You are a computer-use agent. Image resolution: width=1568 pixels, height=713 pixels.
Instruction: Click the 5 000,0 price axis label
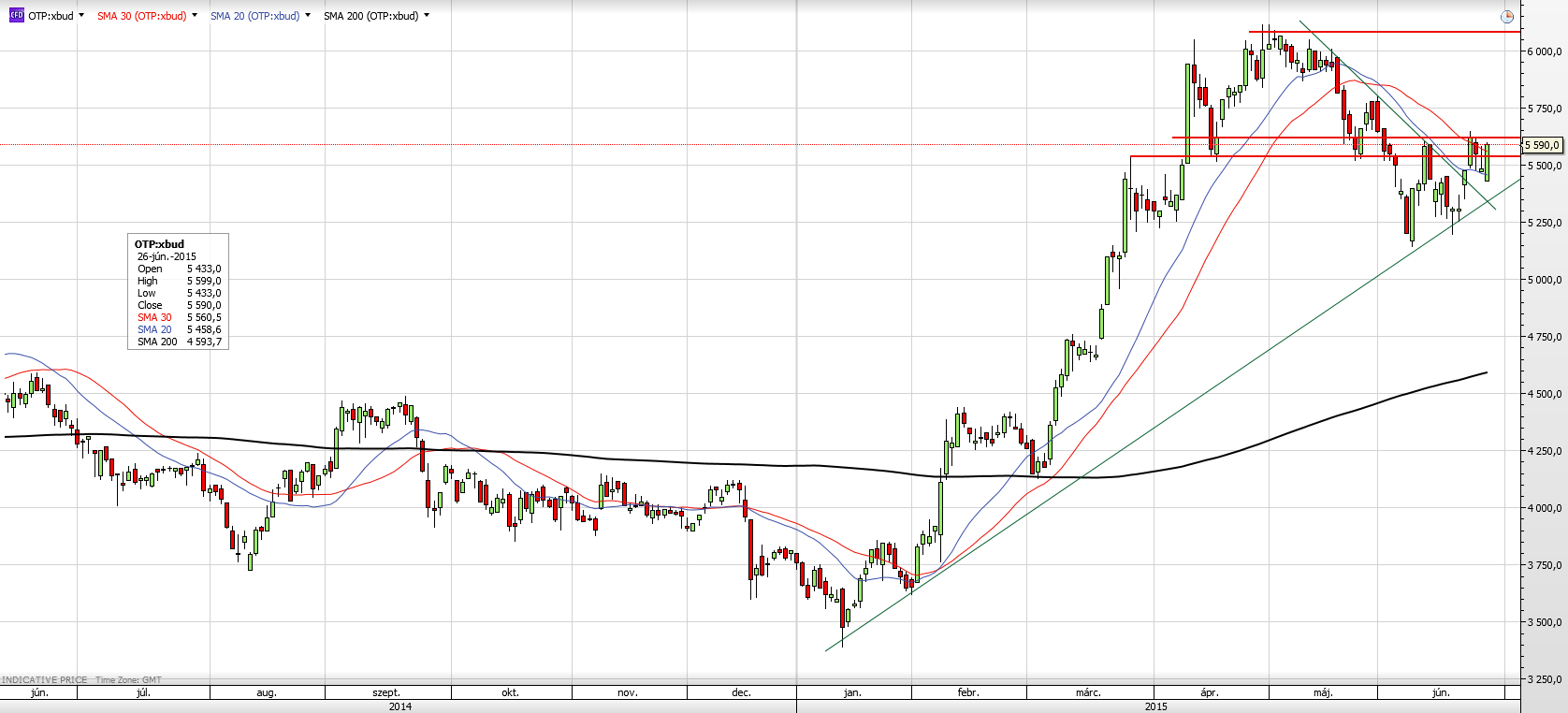point(1545,280)
